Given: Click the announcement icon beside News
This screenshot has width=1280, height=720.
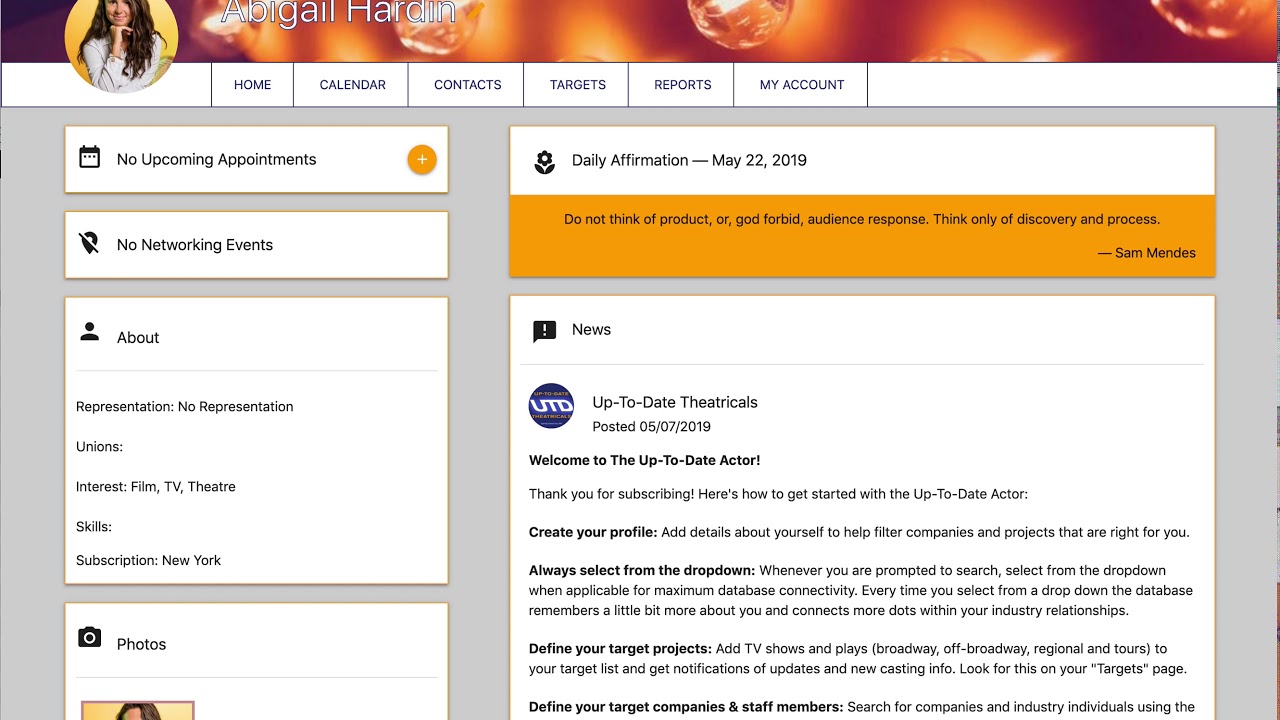Looking at the screenshot, I should pos(544,331).
